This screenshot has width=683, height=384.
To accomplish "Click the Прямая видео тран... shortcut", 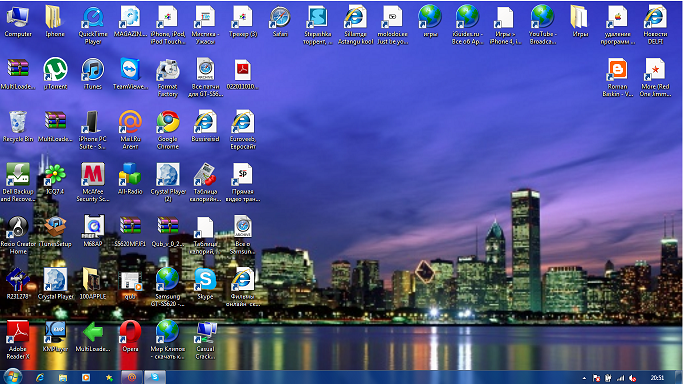I will [x=243, y=183].
